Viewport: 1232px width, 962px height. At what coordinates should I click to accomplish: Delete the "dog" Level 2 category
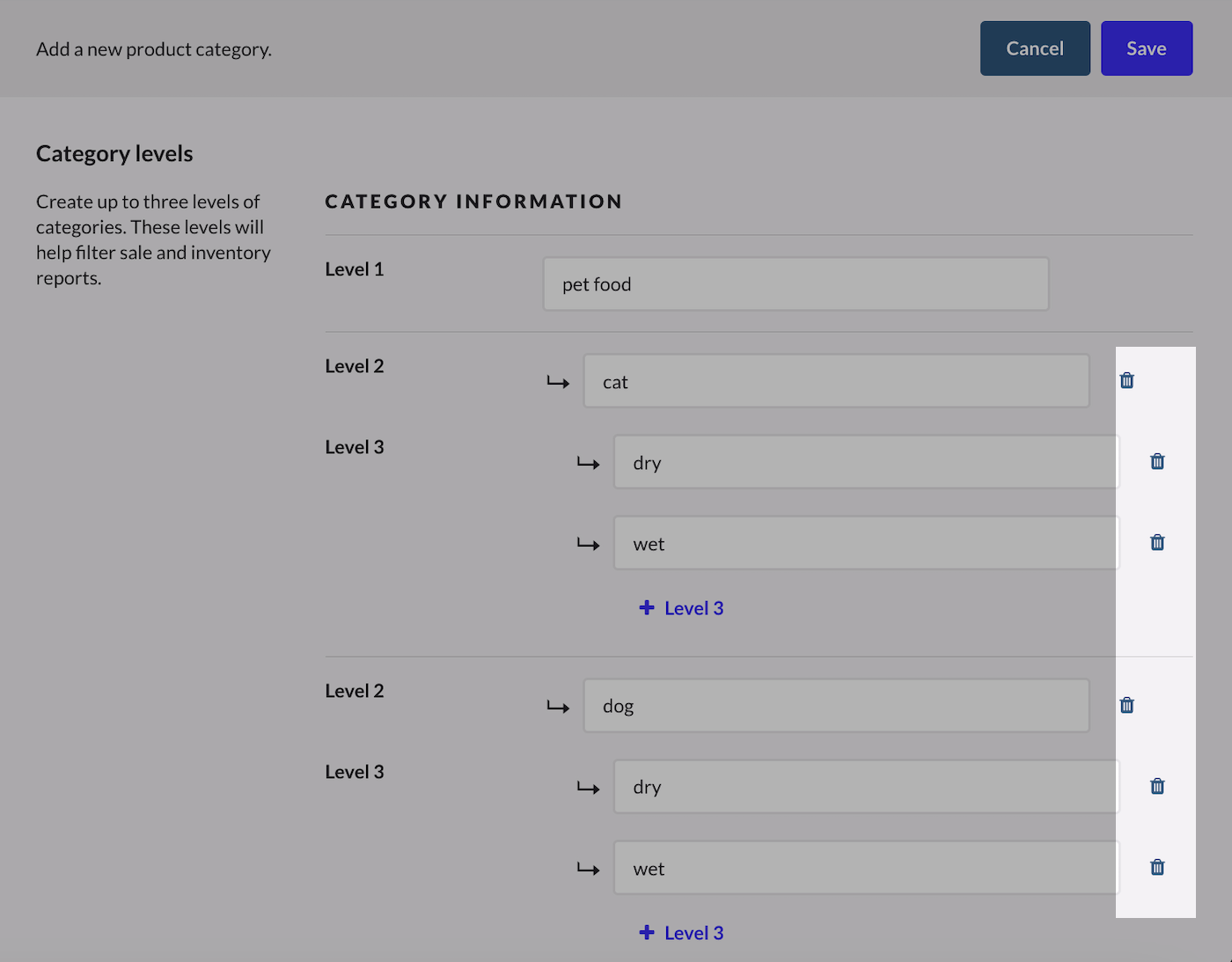tap(1127, 705)
